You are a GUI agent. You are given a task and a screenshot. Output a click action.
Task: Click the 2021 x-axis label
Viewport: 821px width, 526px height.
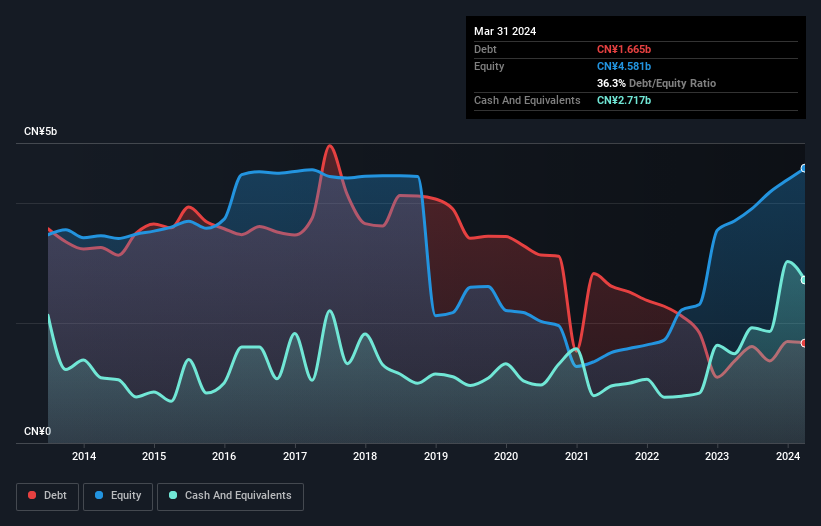(x=576, y=456)
